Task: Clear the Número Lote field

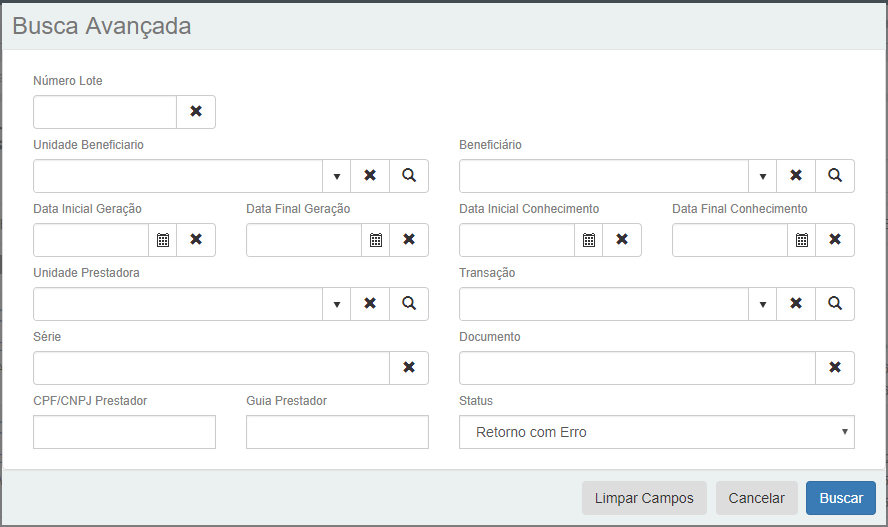Action: point(196,112)
